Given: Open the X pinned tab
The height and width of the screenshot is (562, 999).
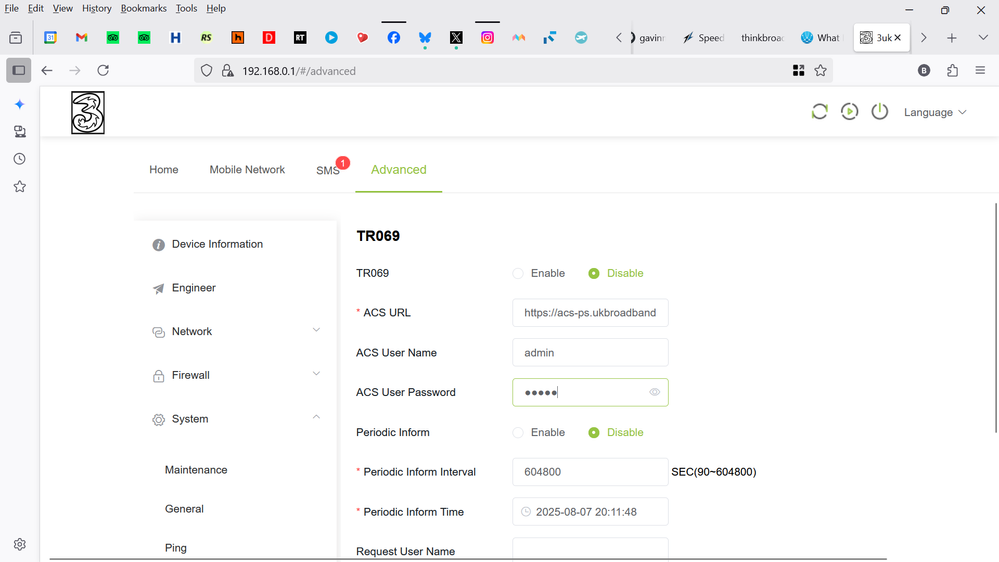Looking at the screenshot, I should coord(456,38).
